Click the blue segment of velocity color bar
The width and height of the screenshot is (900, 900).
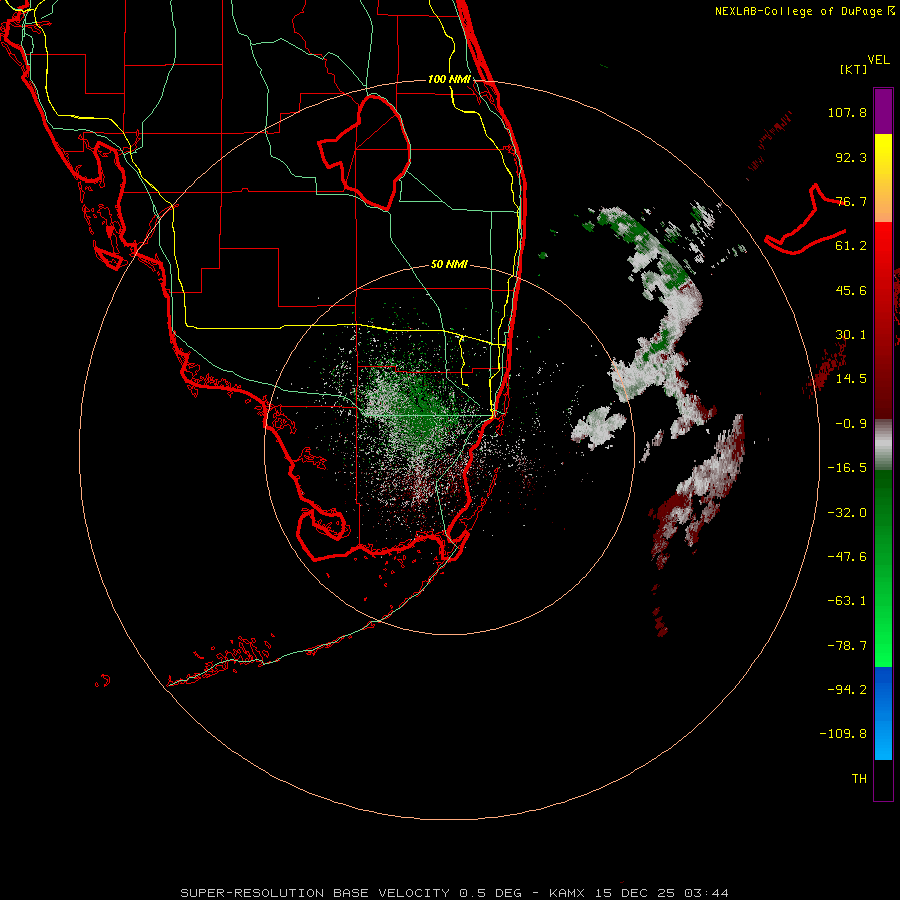(883, 713)
